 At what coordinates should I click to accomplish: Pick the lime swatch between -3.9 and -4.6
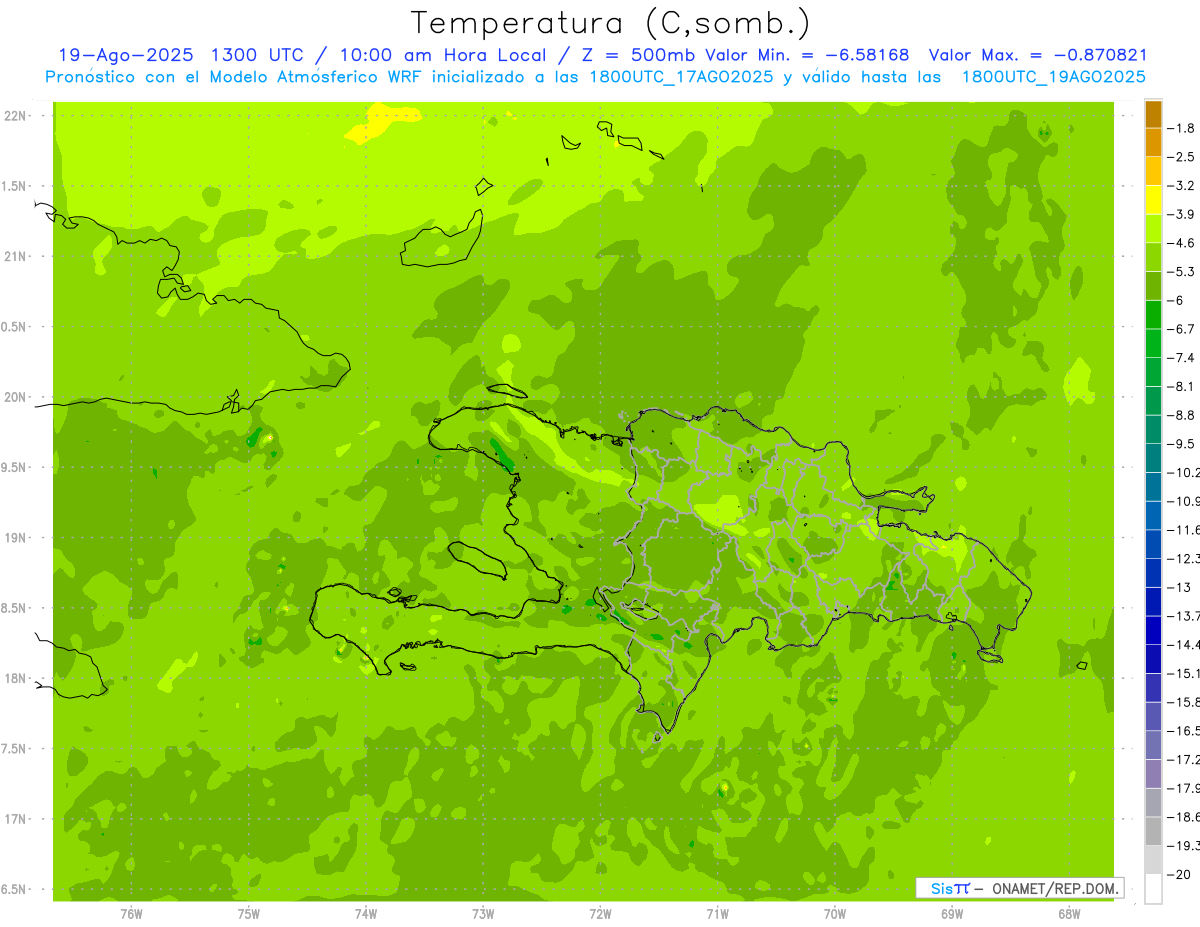click(x=1153, y=228)
